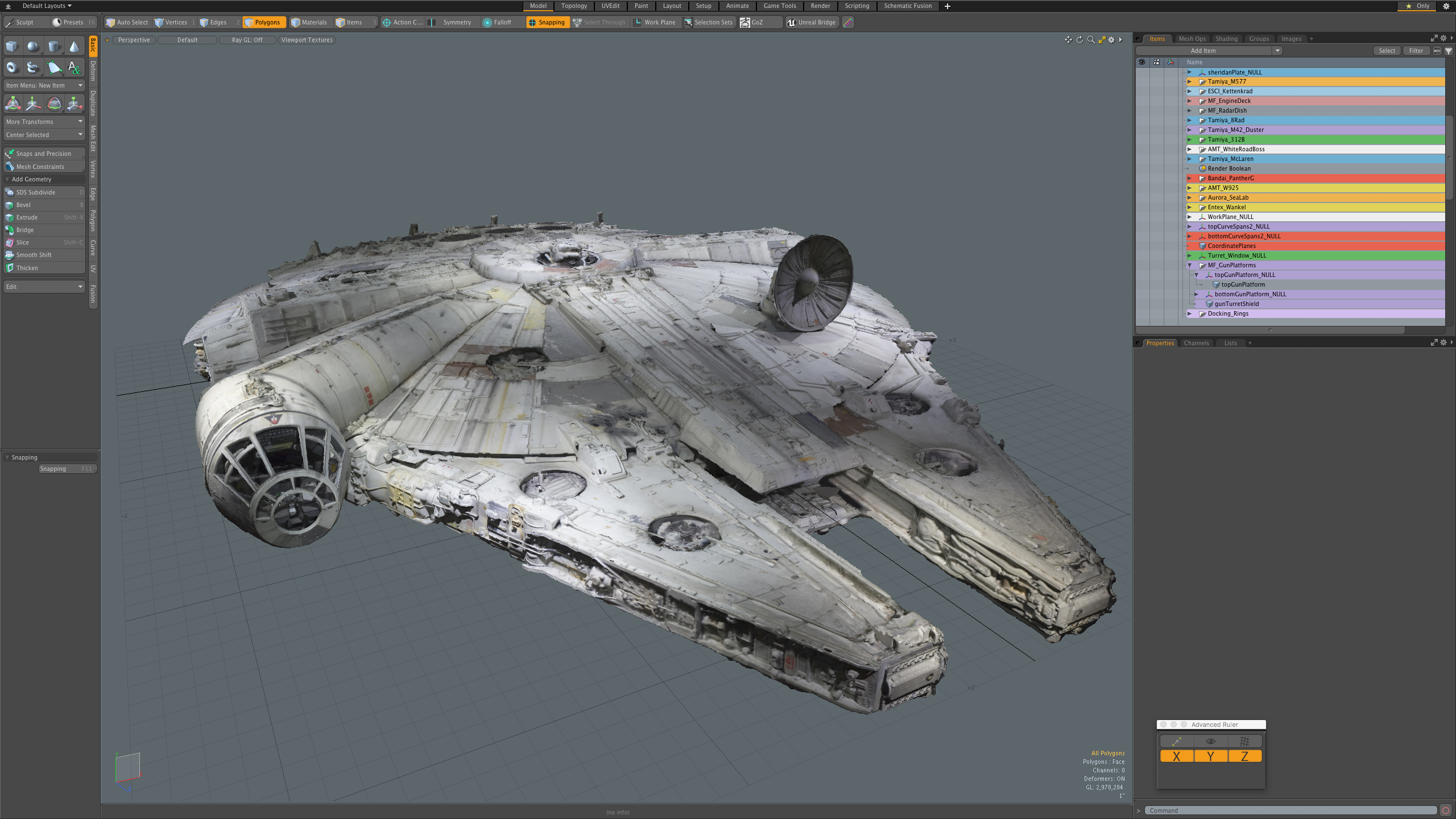Select the Torus primitive tool
1456x819 pixels.
[x=12, y=68]
